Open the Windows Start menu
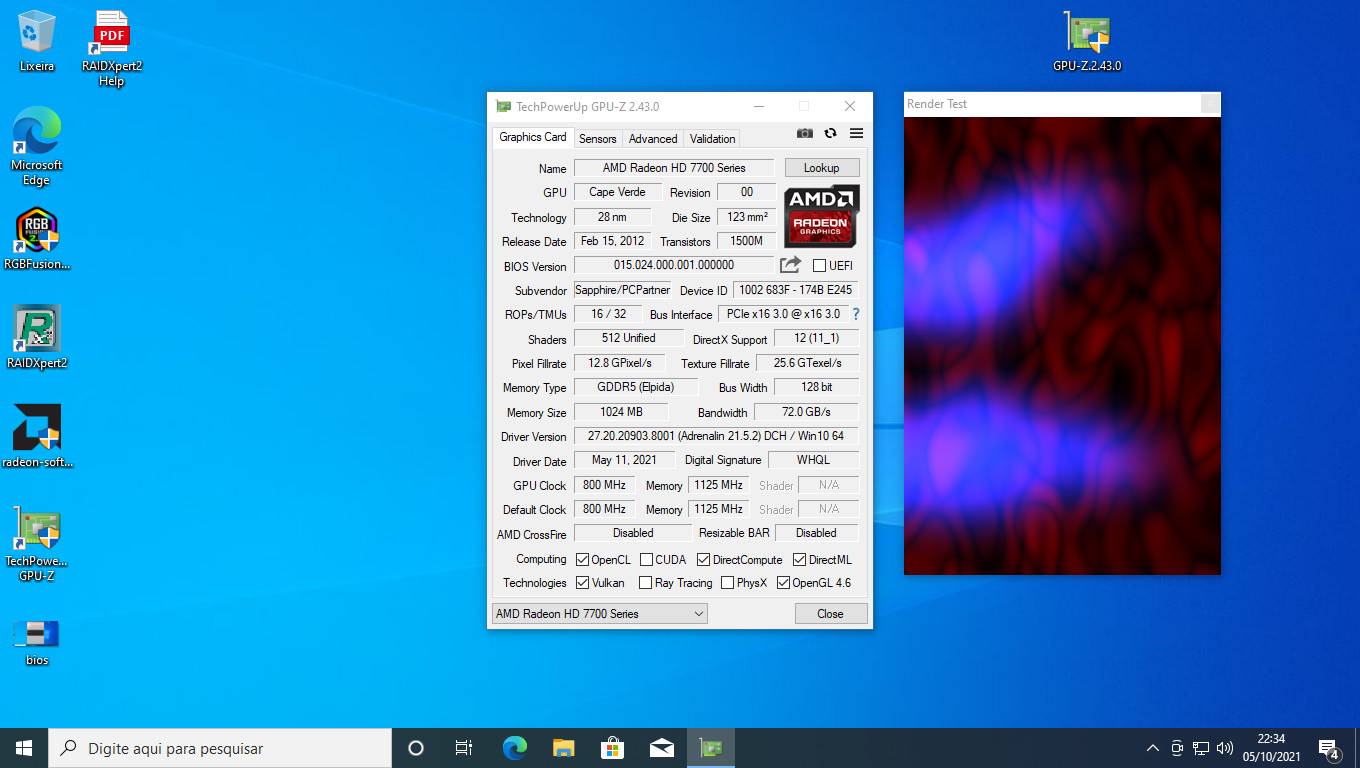Viewport: 1360px width, 768px height. 24,748
